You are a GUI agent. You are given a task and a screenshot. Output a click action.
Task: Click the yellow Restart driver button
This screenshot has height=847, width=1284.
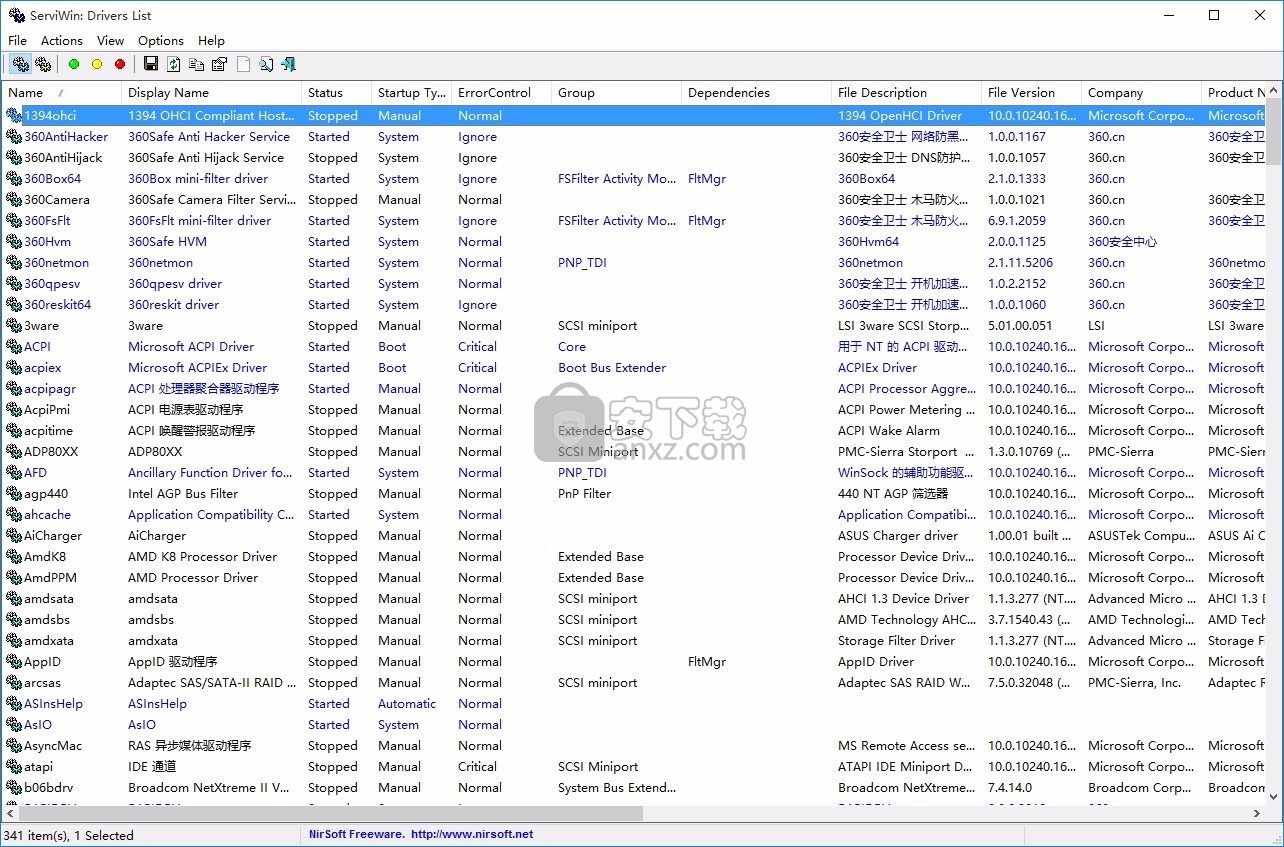[97, 64]
